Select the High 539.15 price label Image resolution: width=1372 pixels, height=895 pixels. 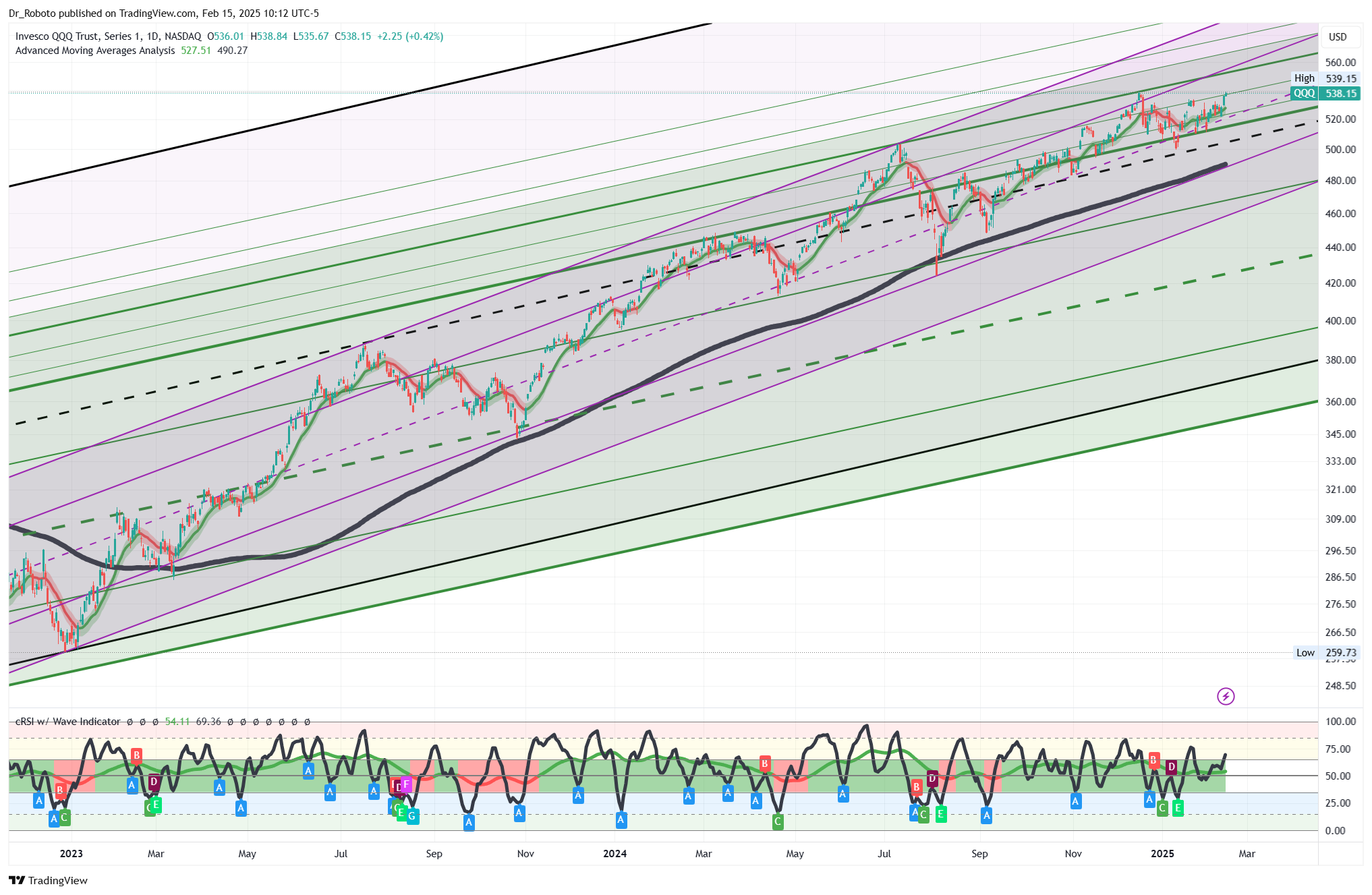click(x=1326, y=79)
